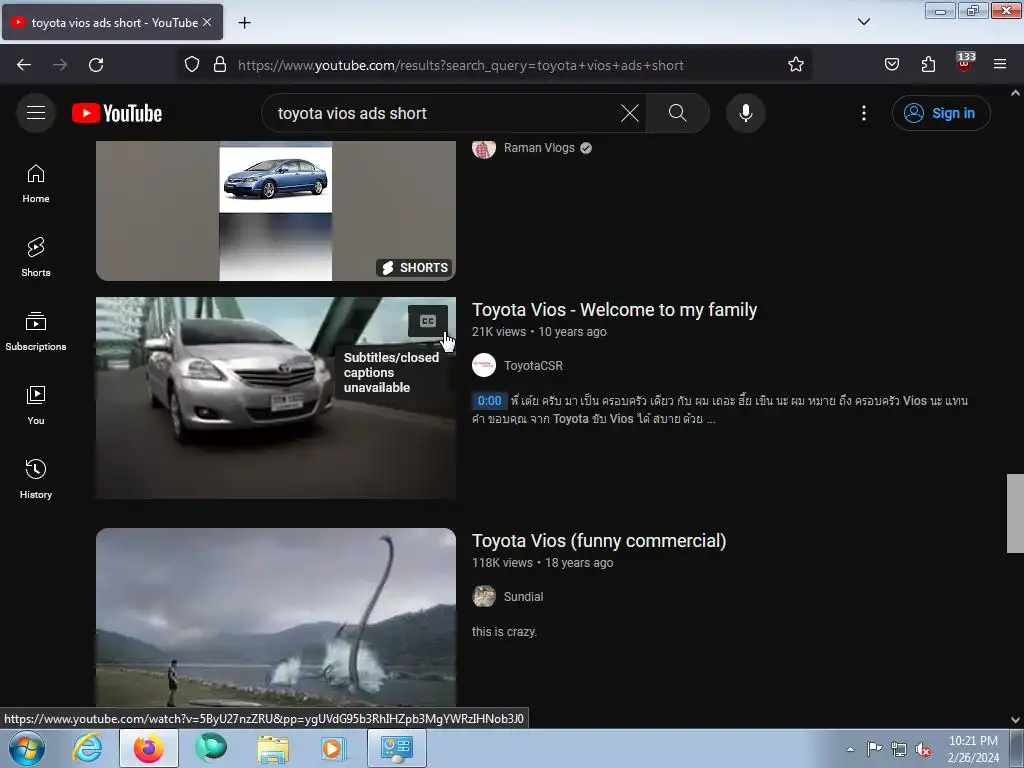Launch Internet Explorer from the taskbar
This screenshot has height=768, width=1024.
[88, 749]
